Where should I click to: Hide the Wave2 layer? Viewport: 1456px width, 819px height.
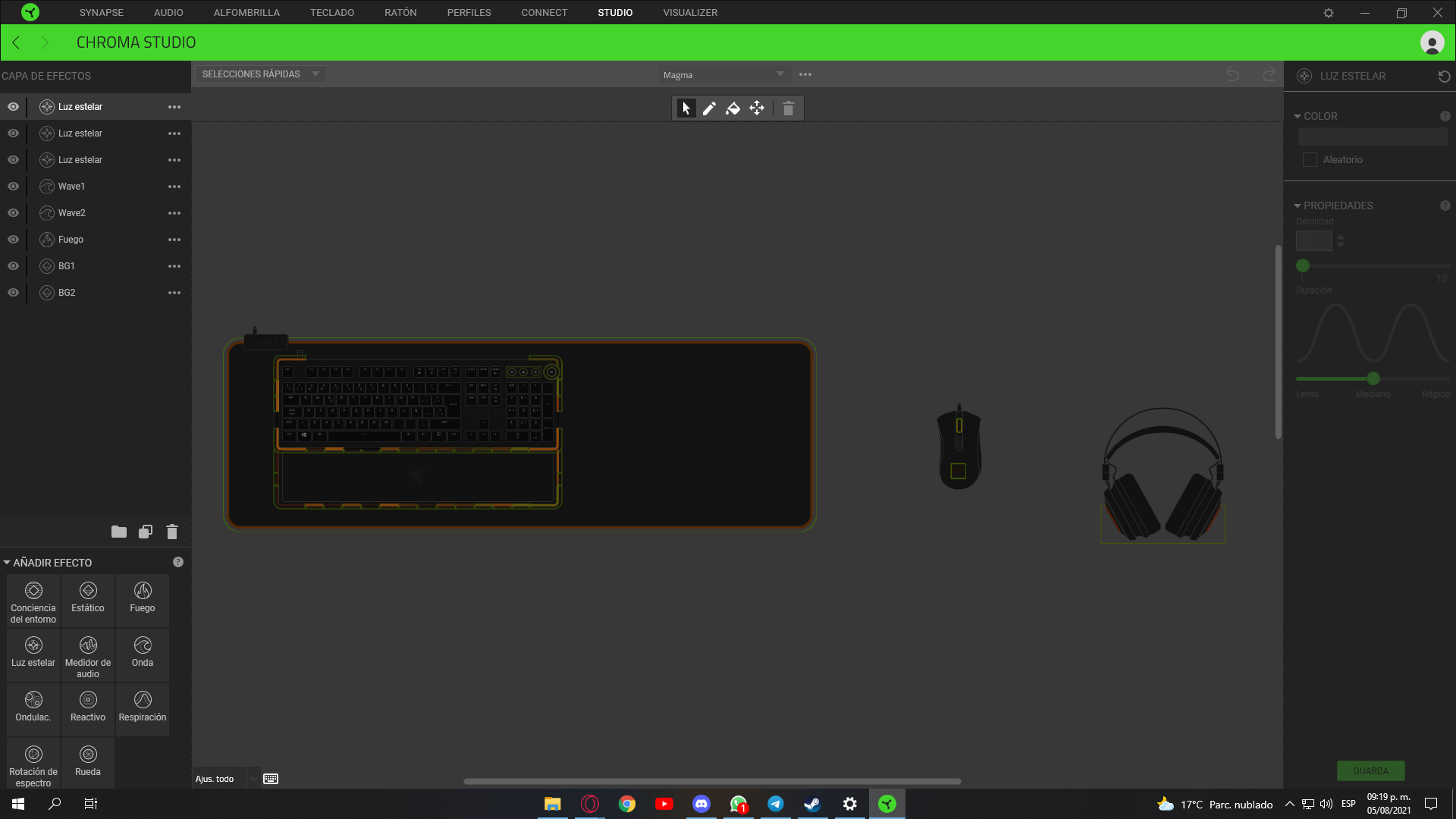[14, 213]
